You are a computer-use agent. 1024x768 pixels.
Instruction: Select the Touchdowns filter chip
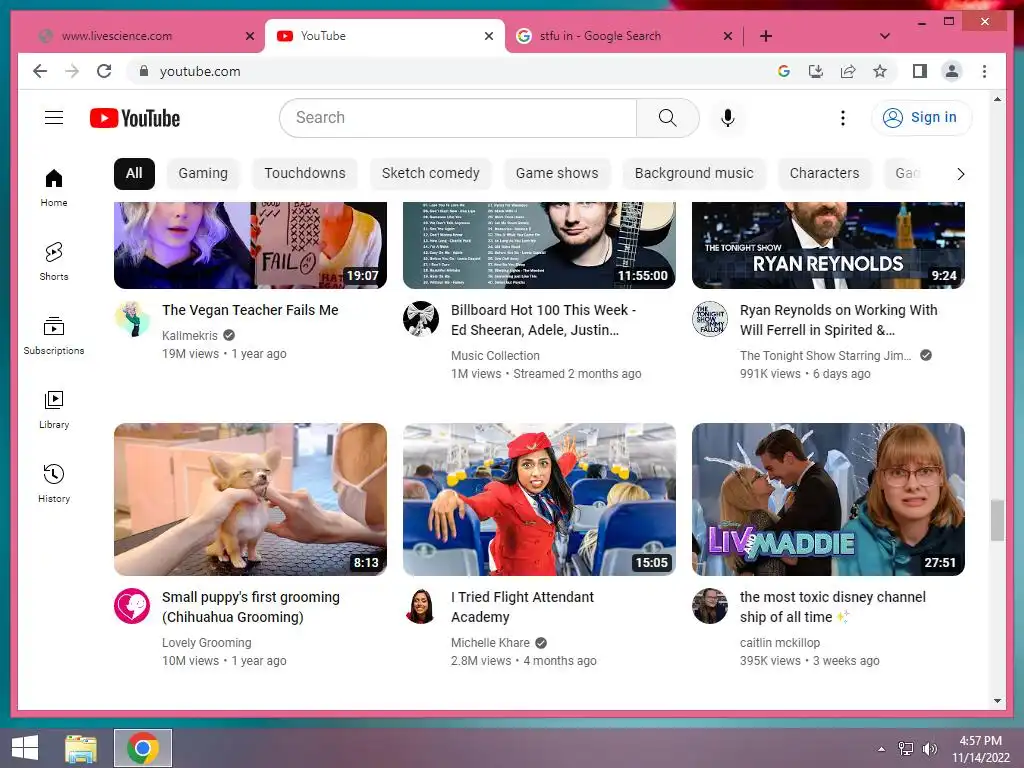coord(305,173)
